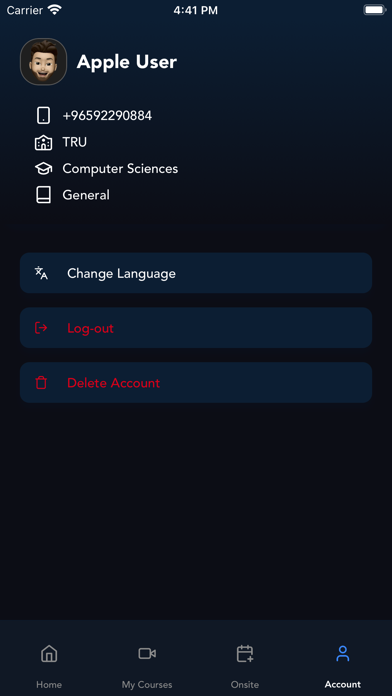
Task: Click the book icon beside General
Action: click(43, 195)
